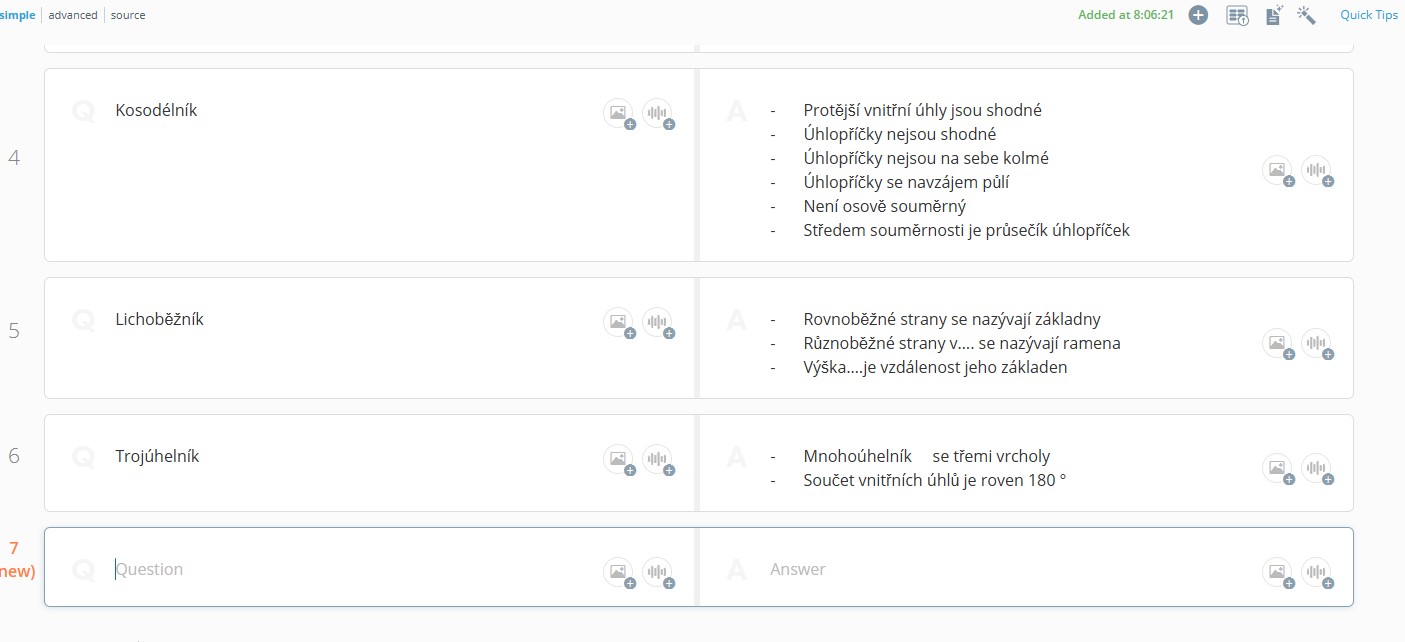Click the table import icon in toolbar
Screen dimensions: 1405x642
[x=1237, y=15]
